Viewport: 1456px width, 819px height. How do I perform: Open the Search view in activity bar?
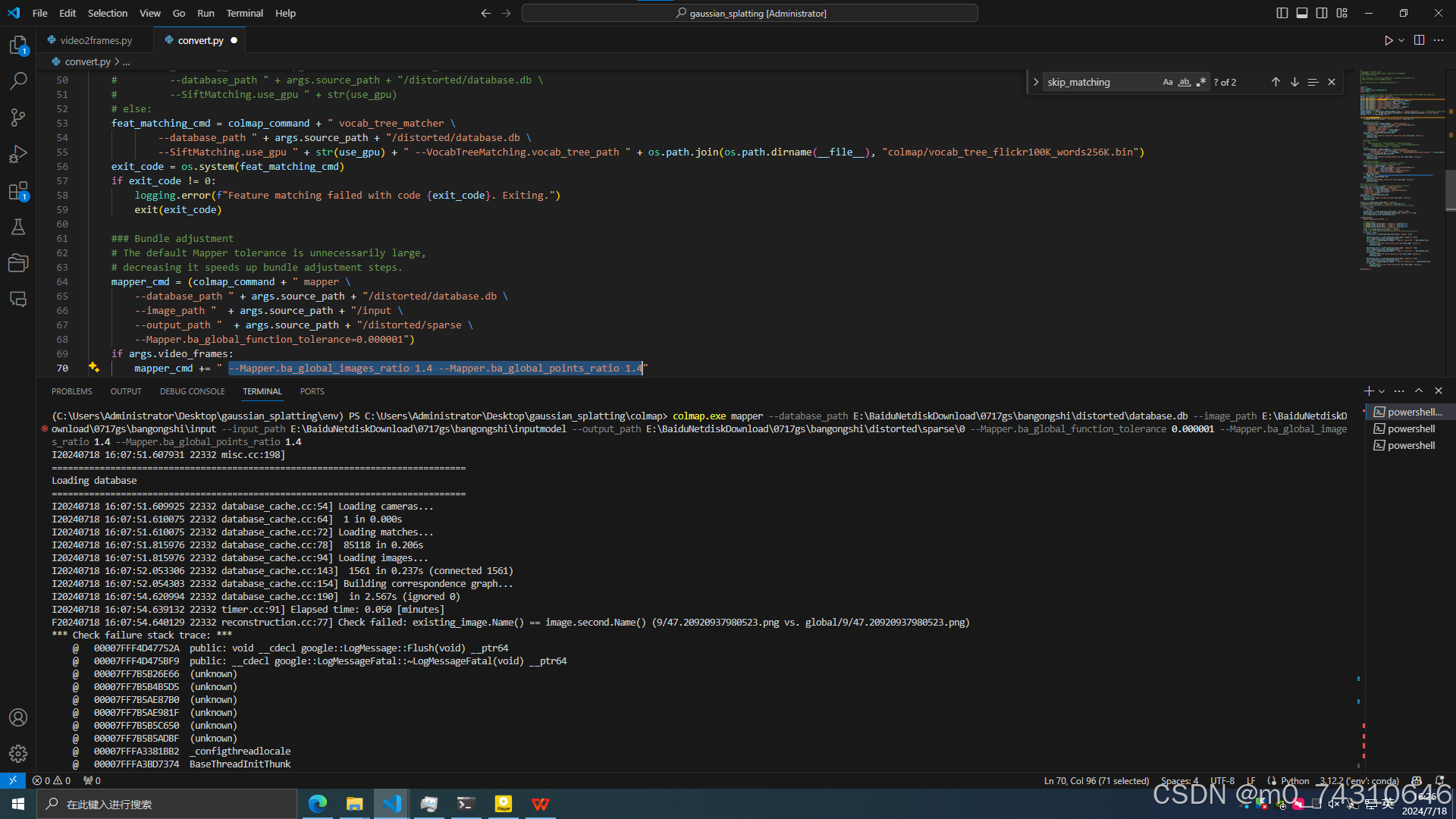pos(18,81)
